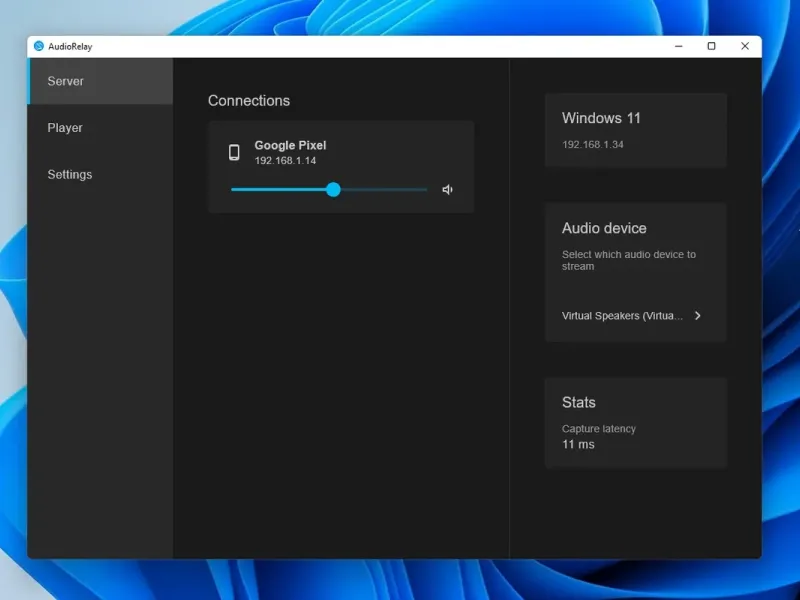Maximize the AudioRelay window
This screenshot has height=600, width=800.
pos(711,46)
